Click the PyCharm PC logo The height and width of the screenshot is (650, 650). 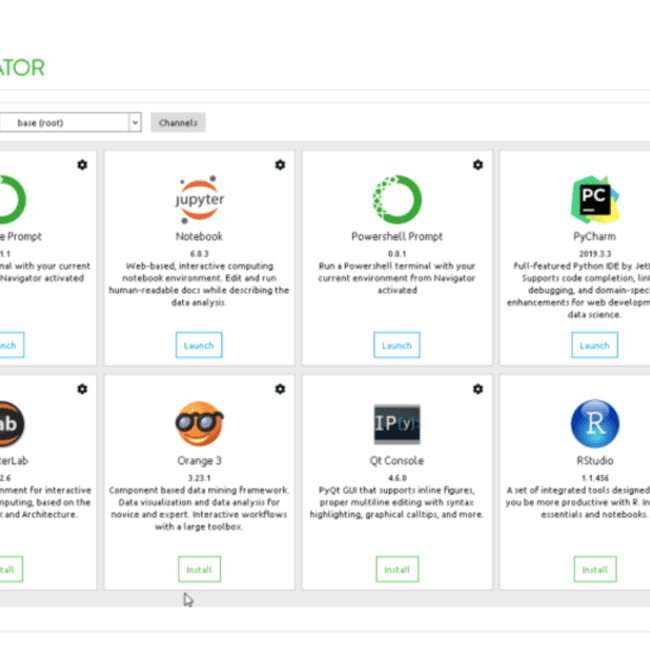[595, 199]
